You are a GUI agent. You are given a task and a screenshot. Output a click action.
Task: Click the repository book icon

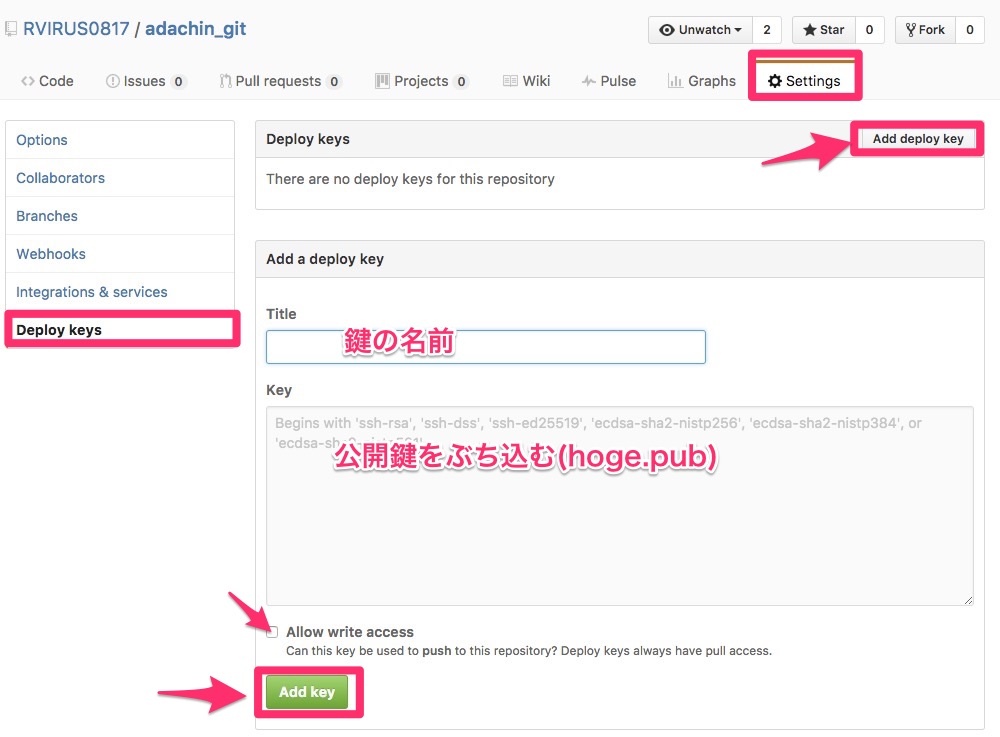(11, 29)
